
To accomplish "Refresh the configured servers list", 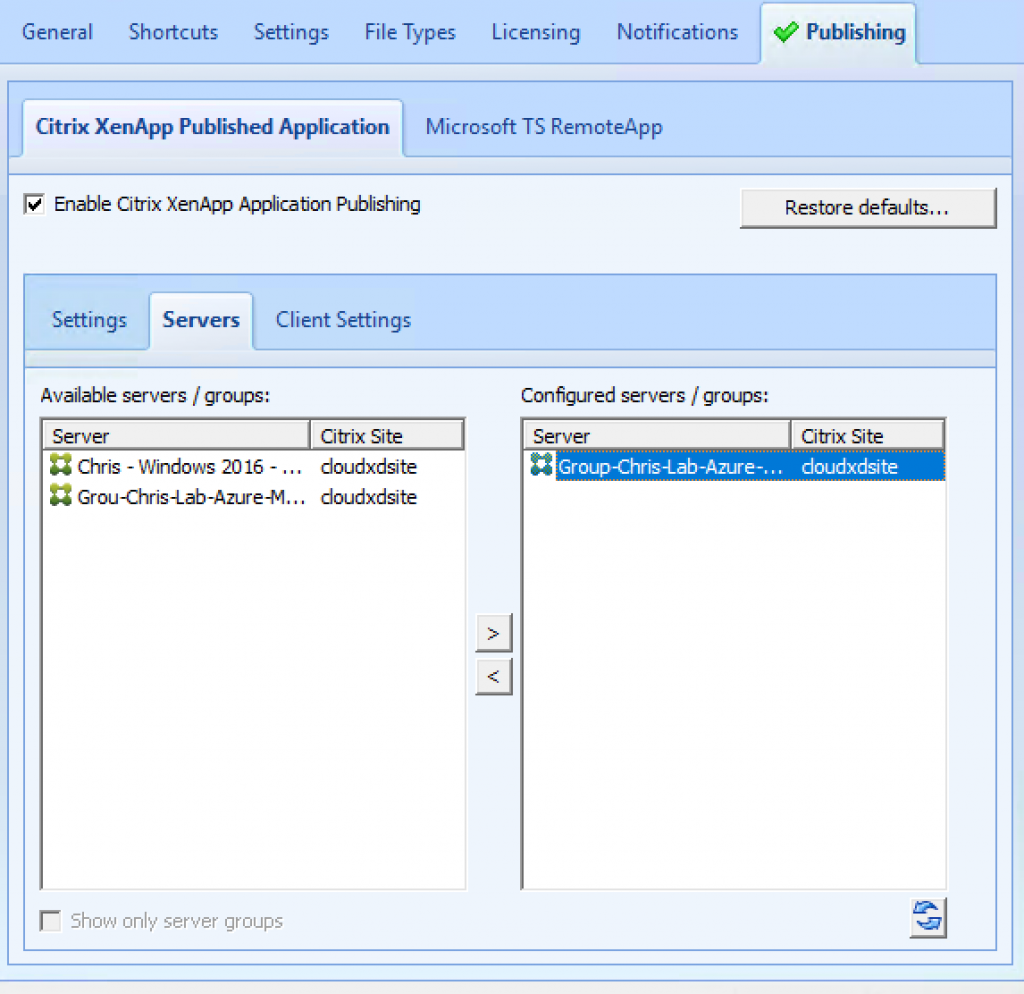I will point(927,916).
